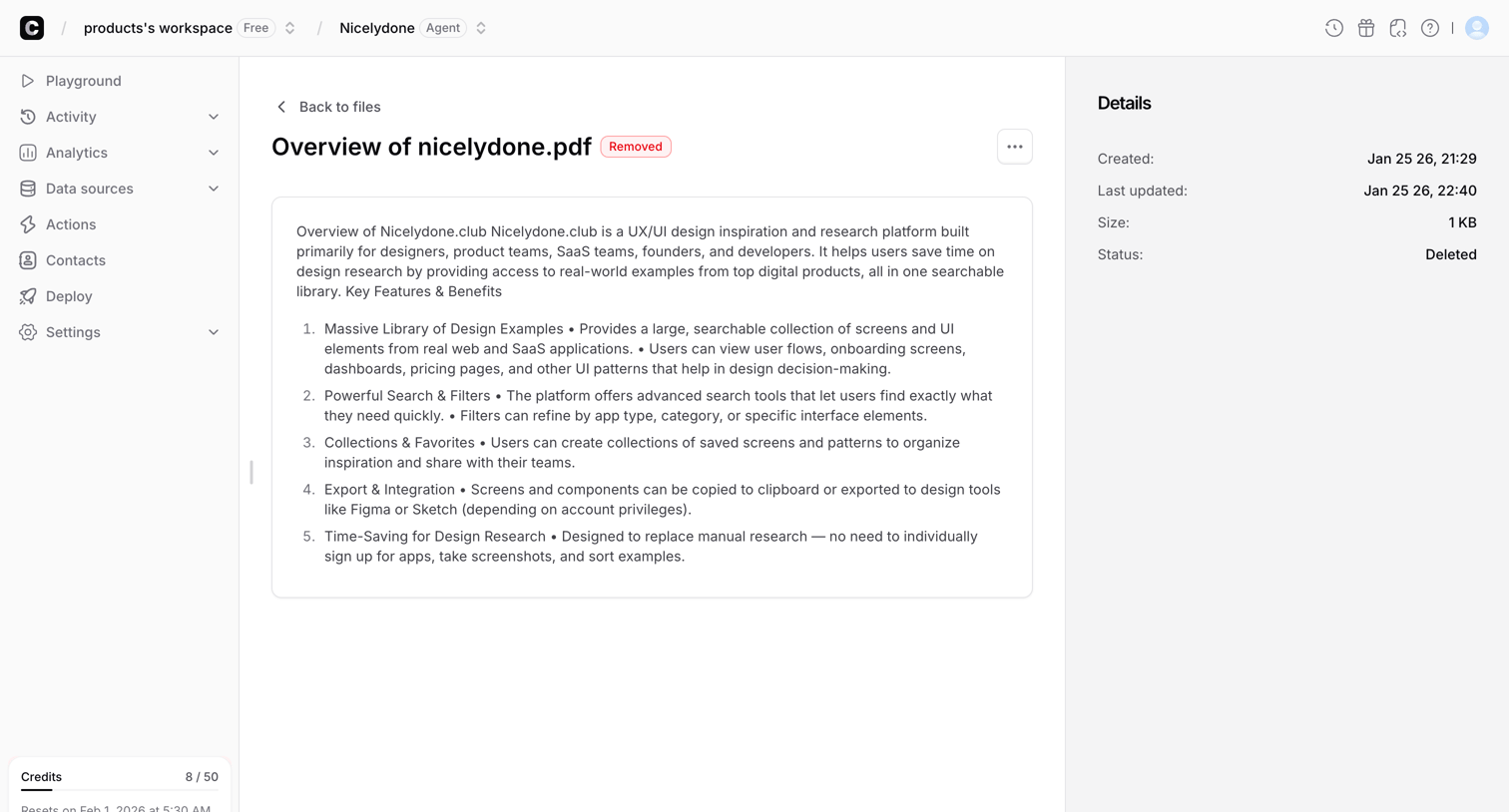This screenshot has width=1509, height=812.
Task: Expand the Activity section chevron
Action: 214,117
